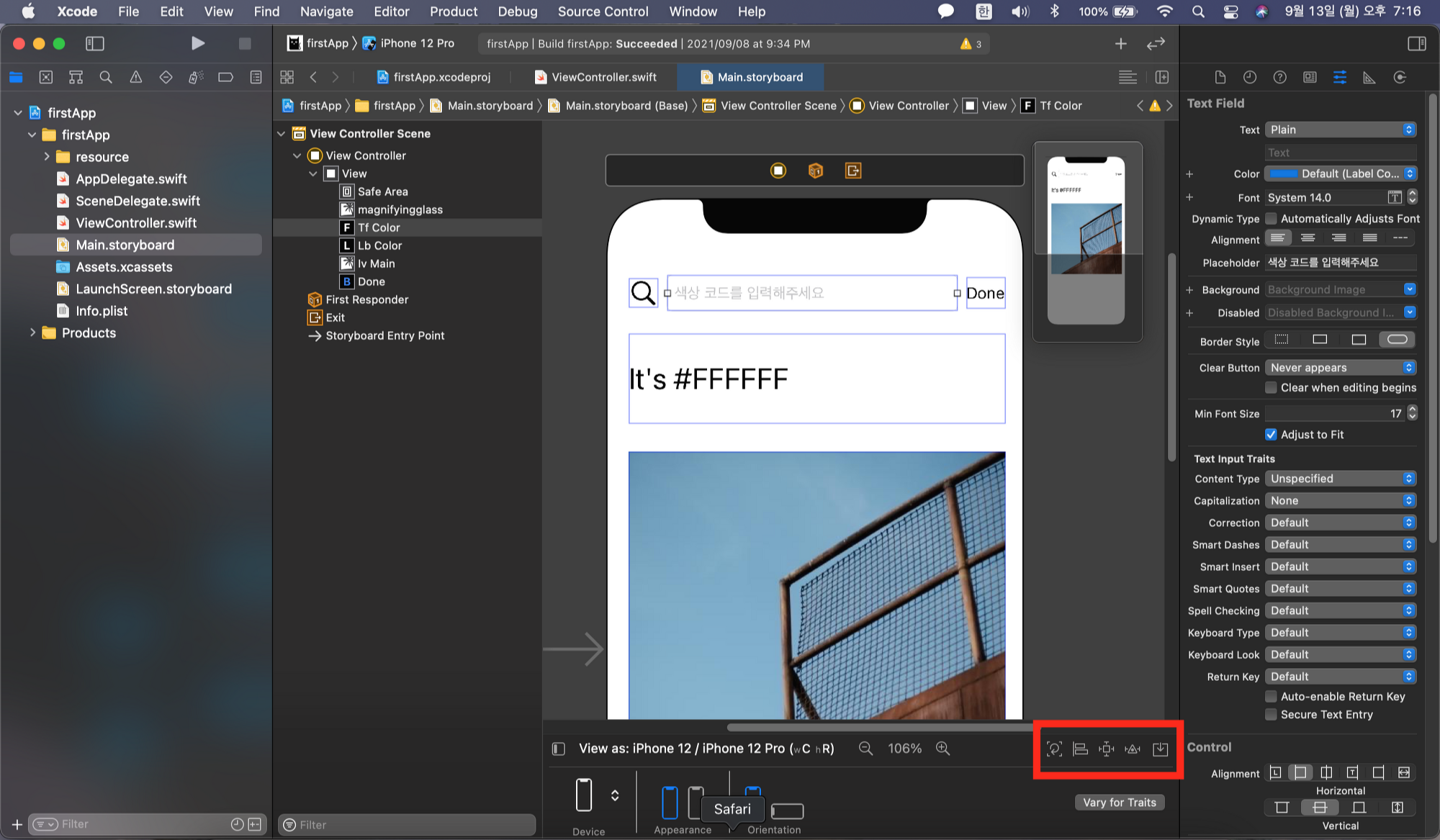Click Resolve Auto Layout Issues icon

tap(1133, 749)
